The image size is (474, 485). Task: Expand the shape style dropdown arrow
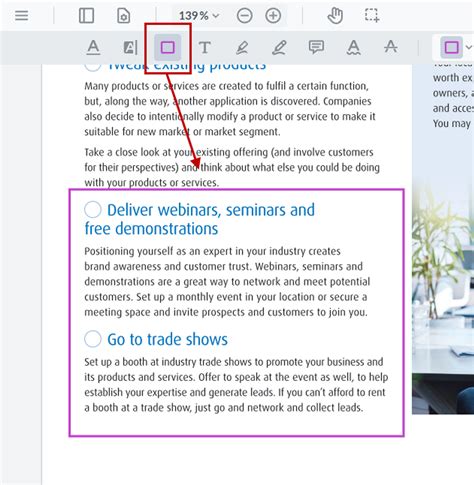click(x=469, y=47)
